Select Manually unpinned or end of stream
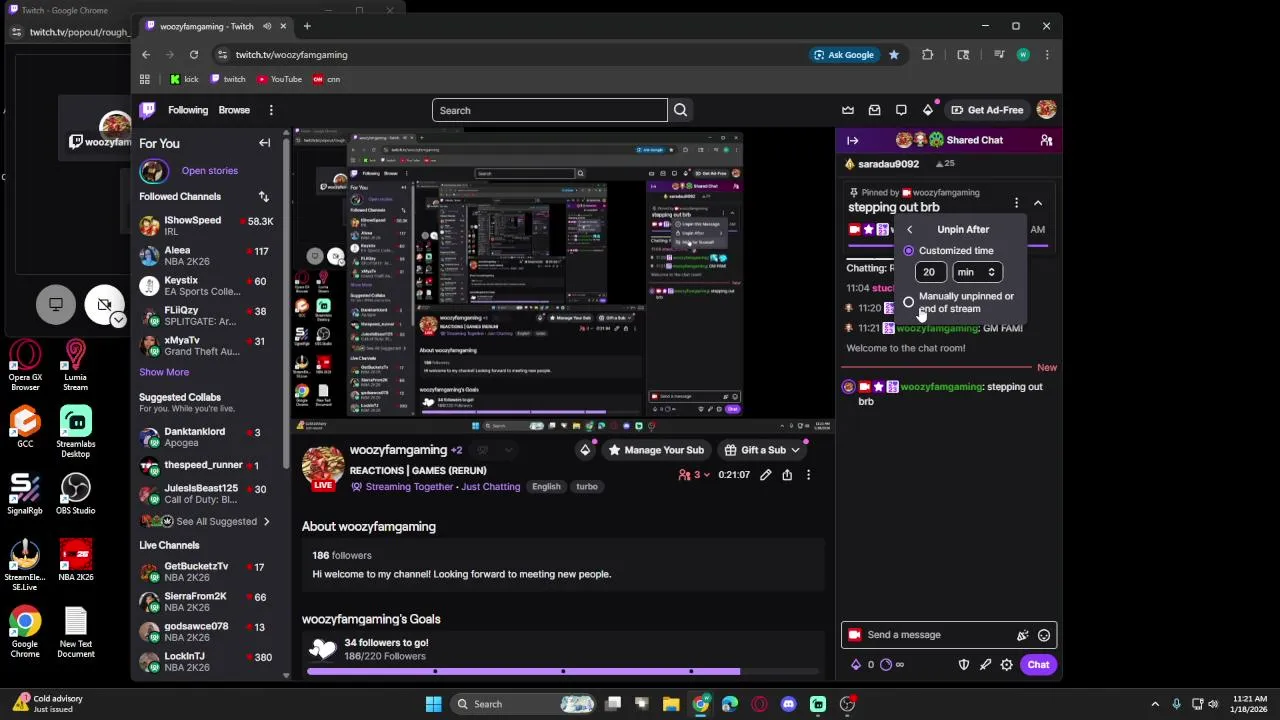This screenshot has width=1280, height=720. point(908,302)
